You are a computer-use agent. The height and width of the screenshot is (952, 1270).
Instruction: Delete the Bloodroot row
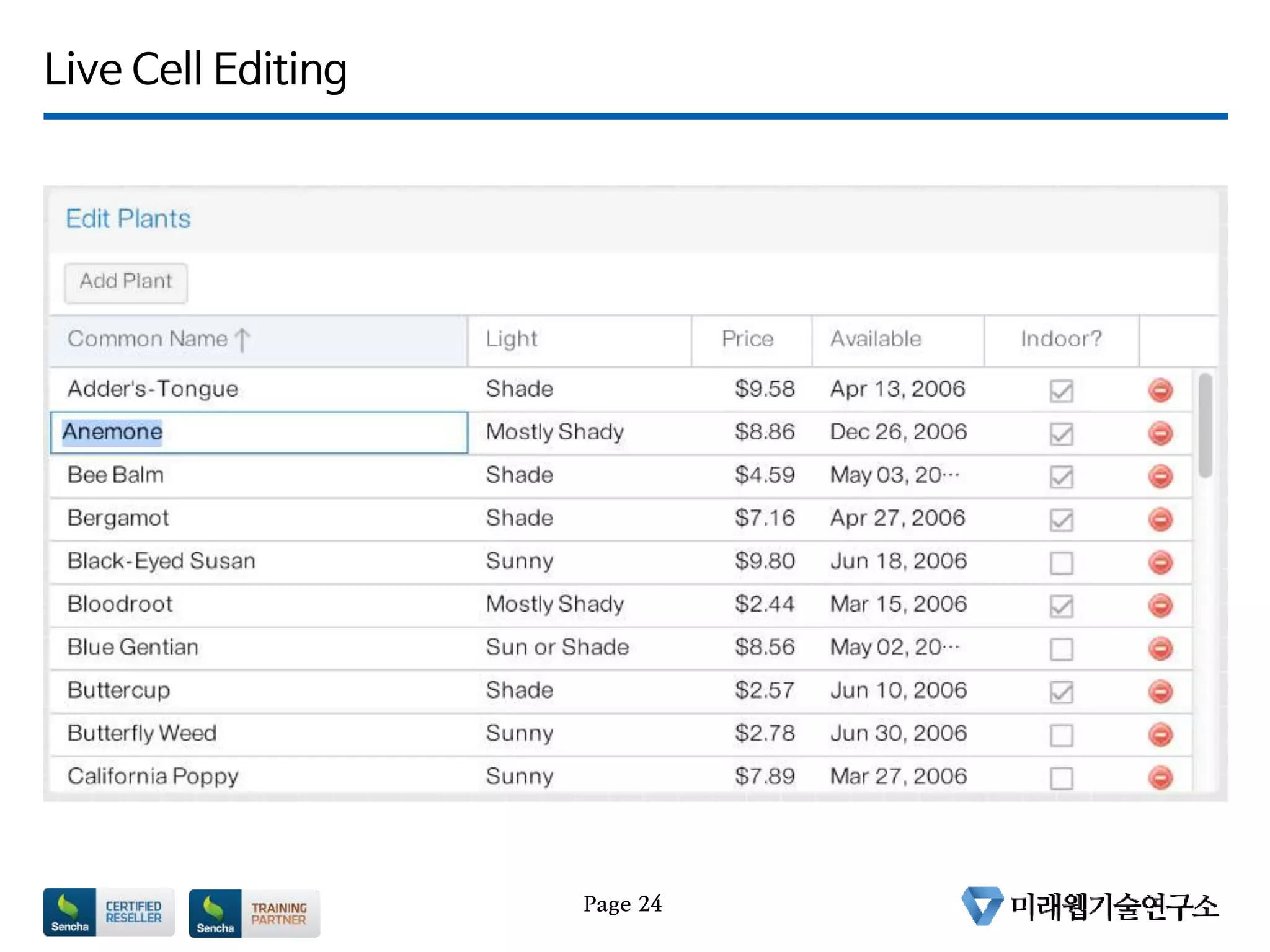1160,605
